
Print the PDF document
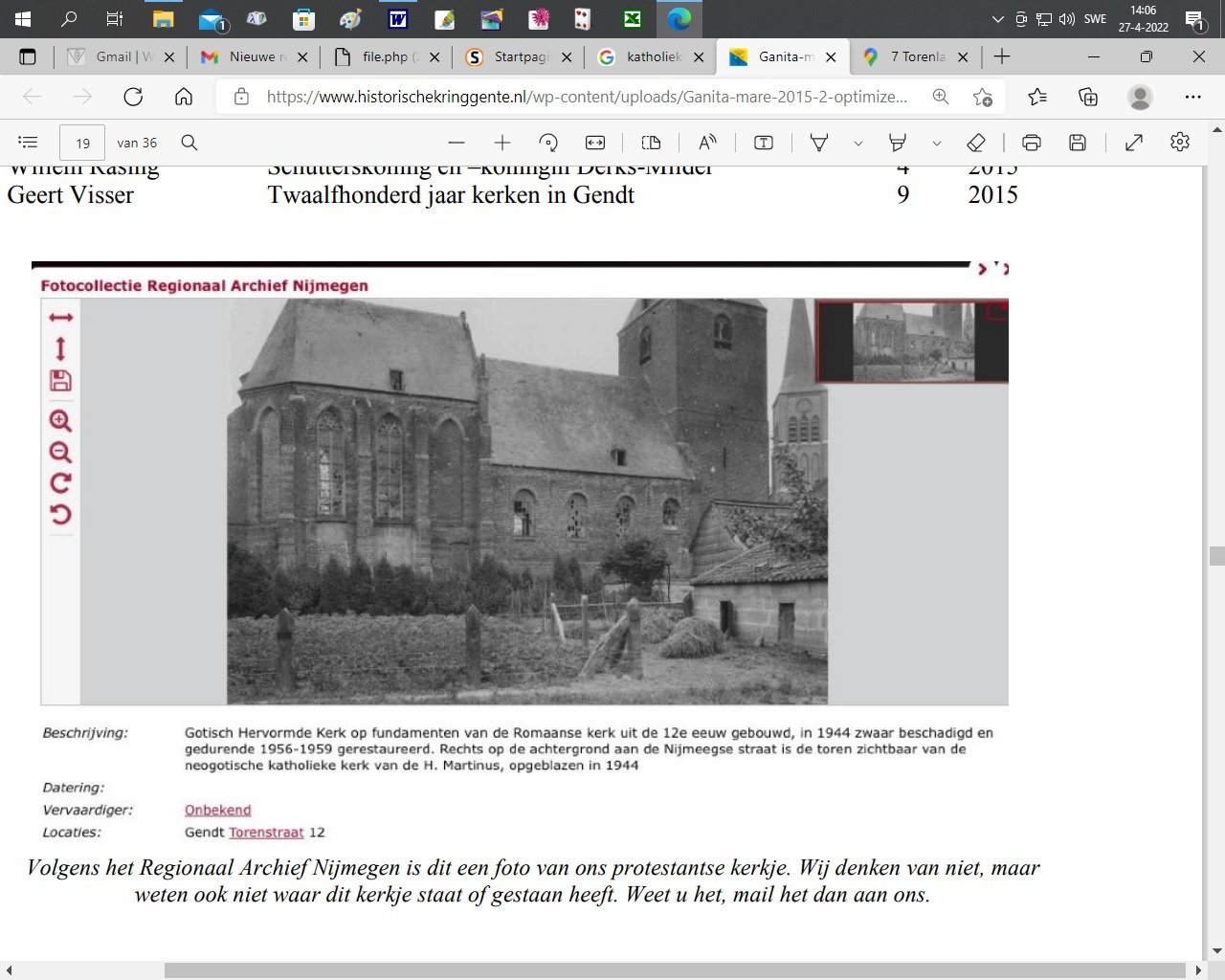[x=1031, y=143]
